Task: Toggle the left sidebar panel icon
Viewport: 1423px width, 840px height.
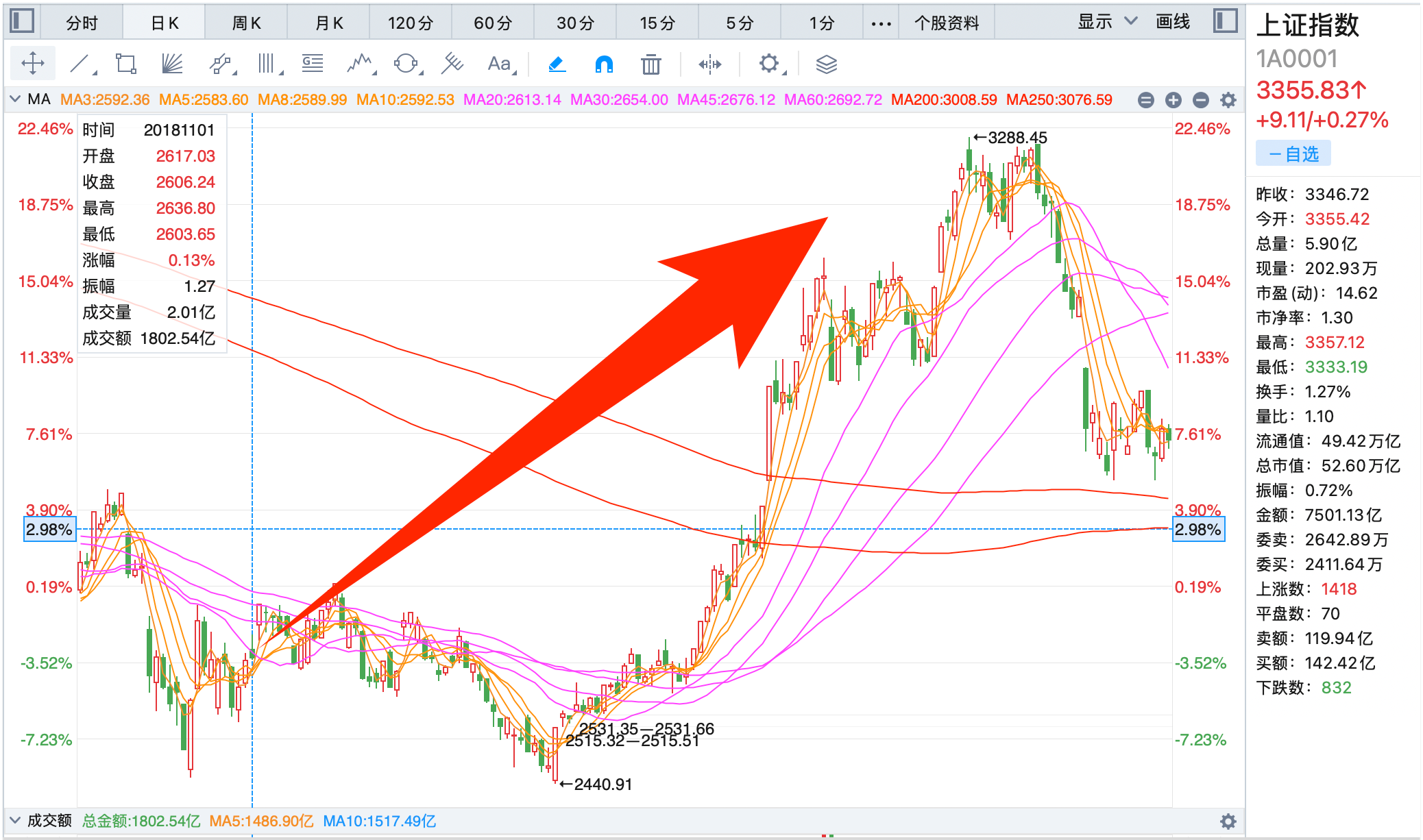Action: point(22,21)
